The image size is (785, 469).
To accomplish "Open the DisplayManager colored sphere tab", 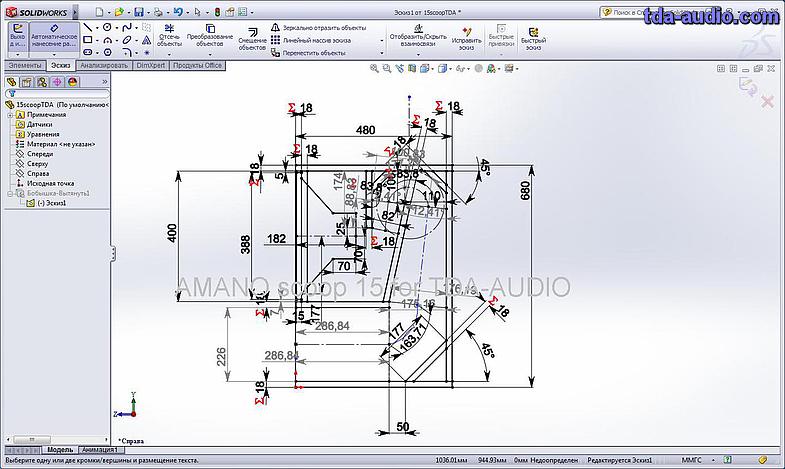I will 73,82.
